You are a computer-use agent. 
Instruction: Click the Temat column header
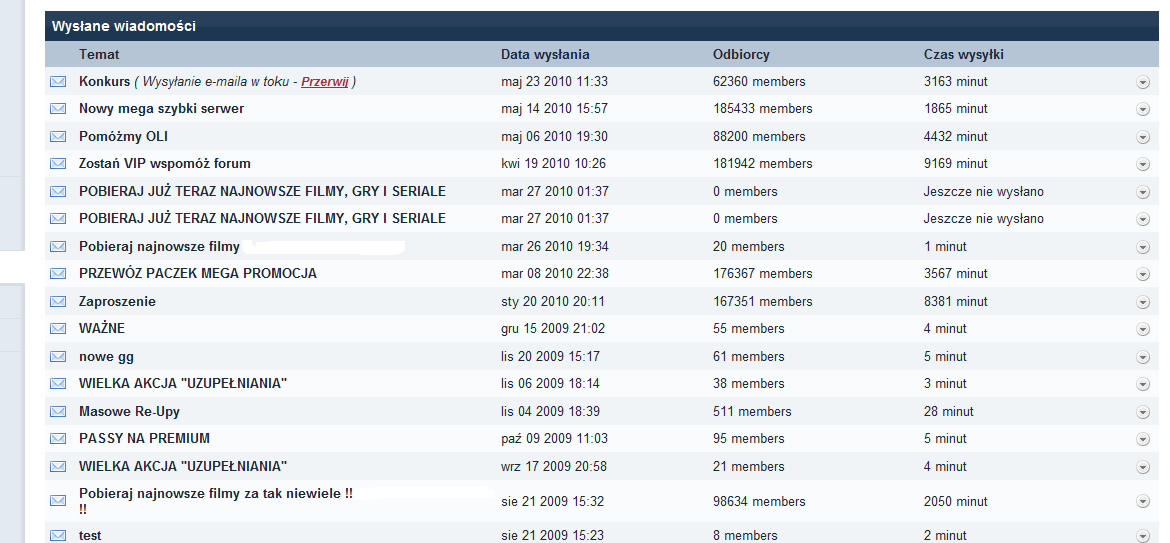(99, 54)
